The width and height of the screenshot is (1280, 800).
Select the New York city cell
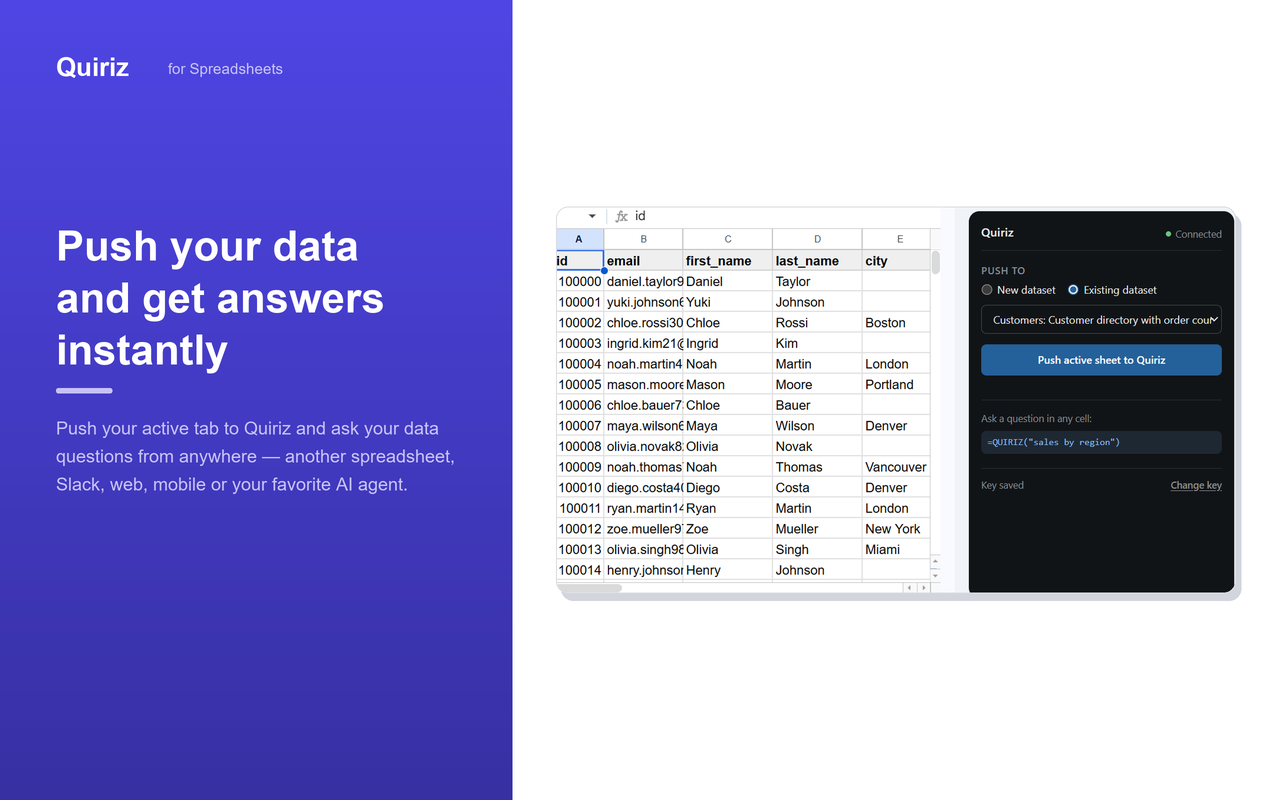point(896,529)
